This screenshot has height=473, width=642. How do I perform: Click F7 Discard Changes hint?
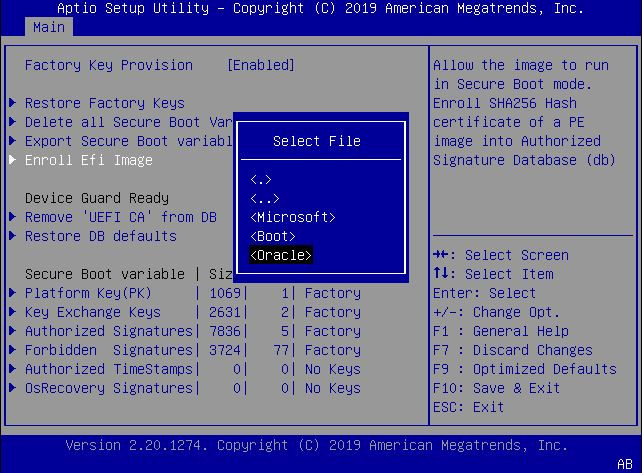(x=513, y=350)
